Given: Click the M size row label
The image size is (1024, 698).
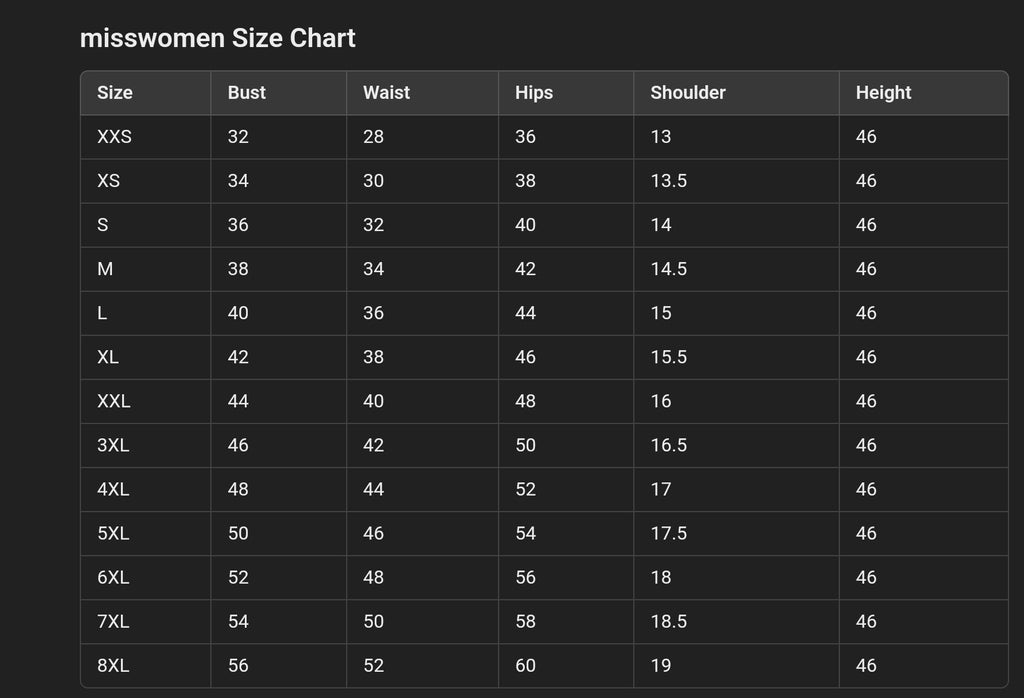Looking at the screenshot, I should point(105,269).
